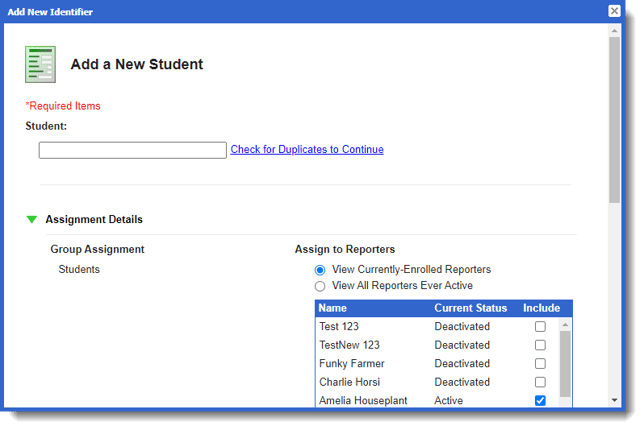Select View All Reporters Ever Active

tap(320, 286)
